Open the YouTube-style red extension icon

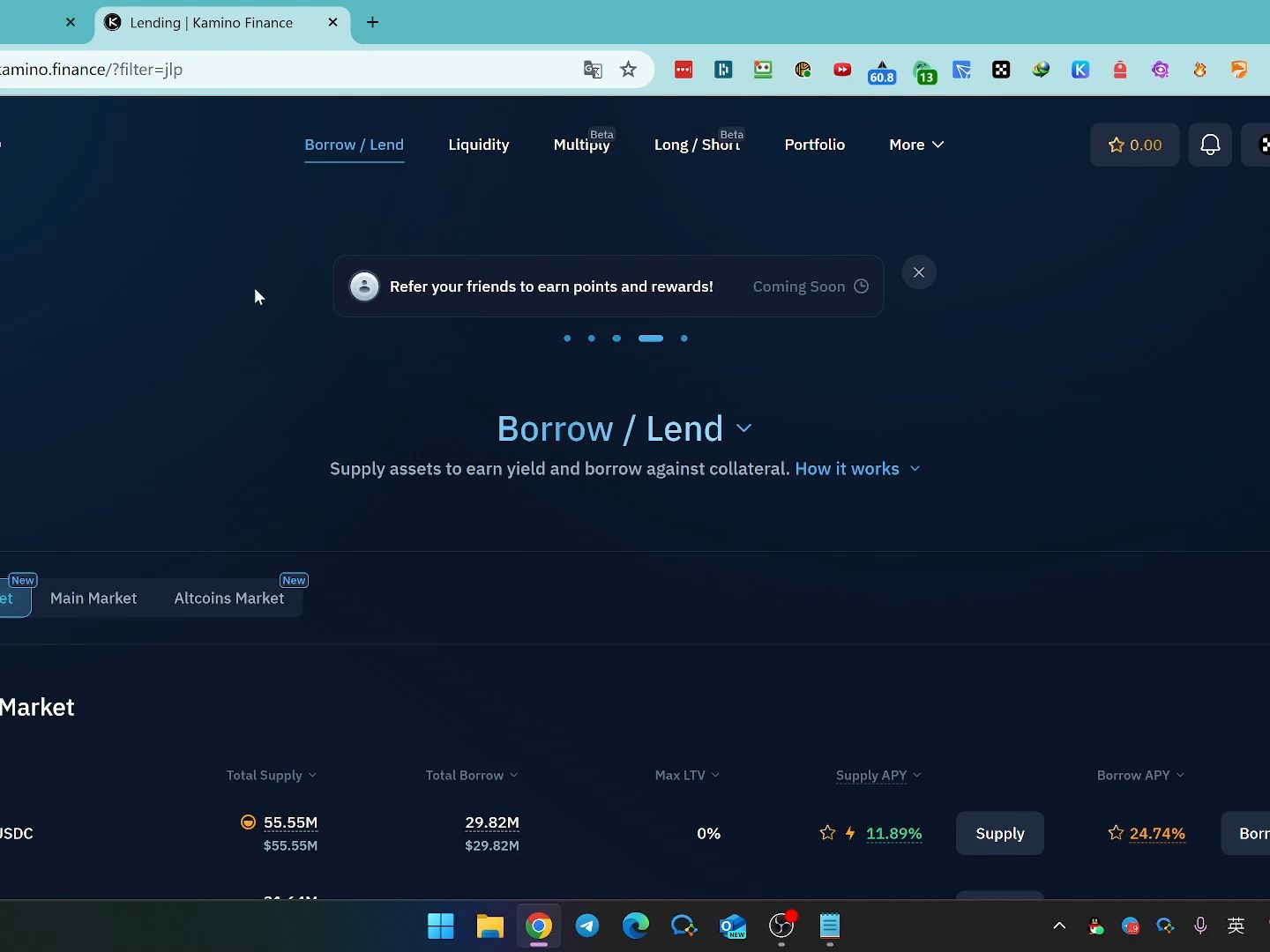[842, 70]
